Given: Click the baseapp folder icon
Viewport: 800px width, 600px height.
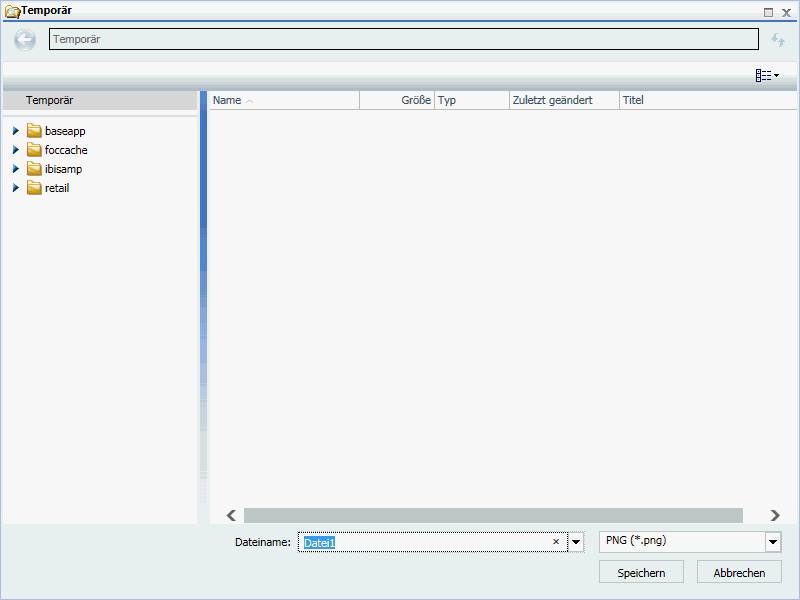Looking at the screenshot, I should click(x=34, y=131).
